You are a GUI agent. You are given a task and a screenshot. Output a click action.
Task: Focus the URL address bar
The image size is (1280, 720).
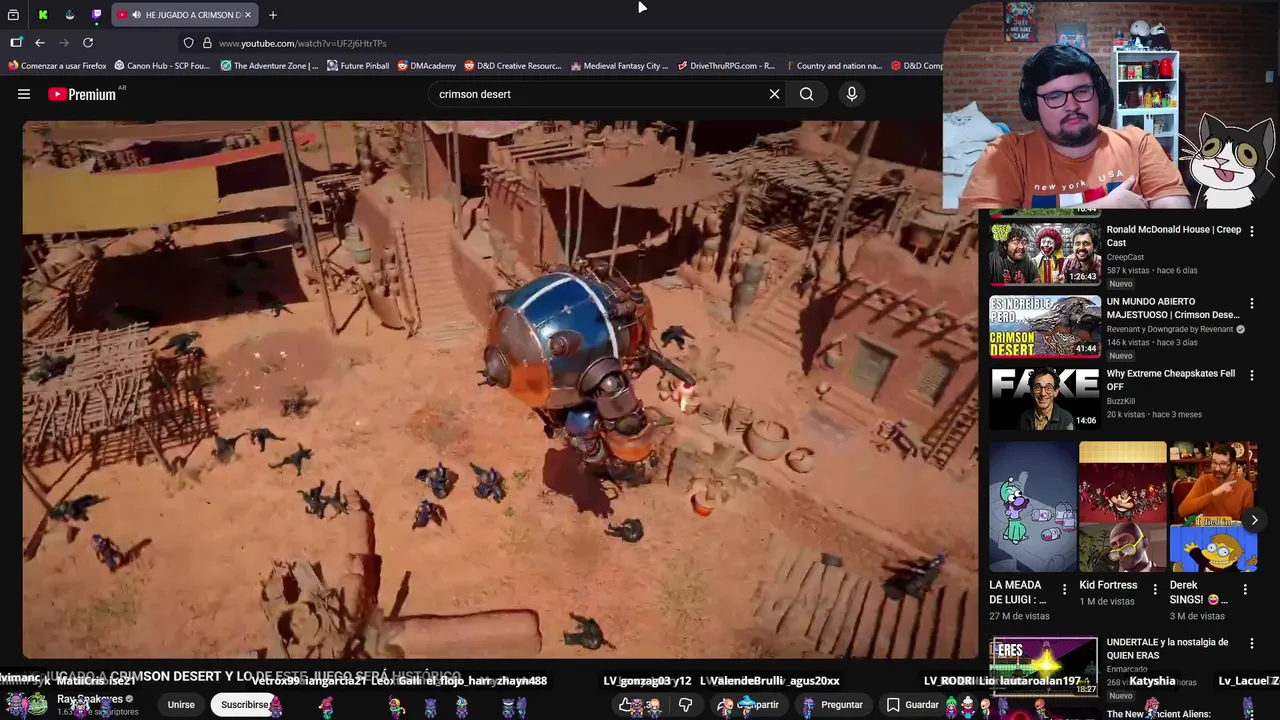pos(560,43)
